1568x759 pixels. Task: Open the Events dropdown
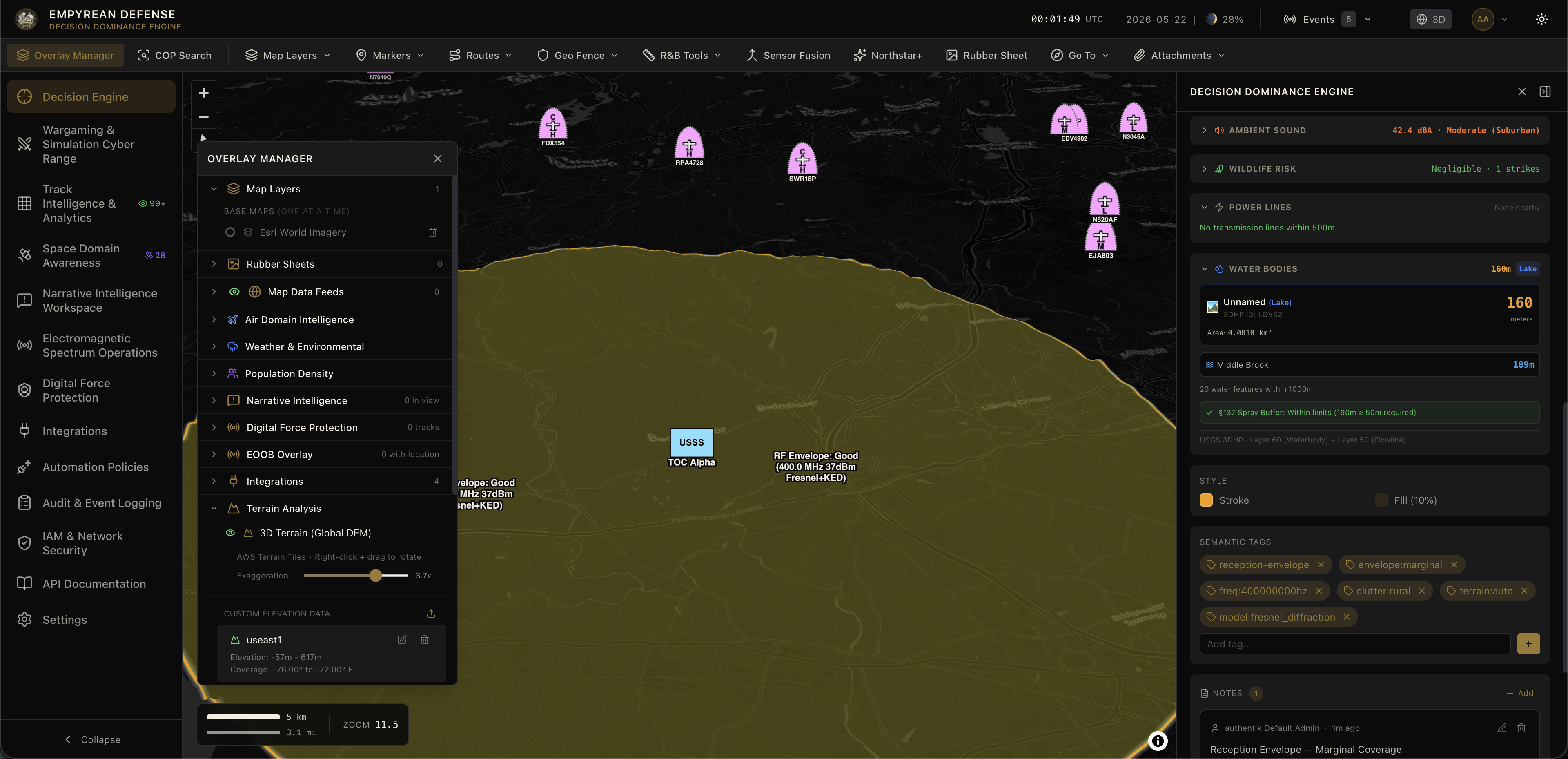tap(1327, 20)
